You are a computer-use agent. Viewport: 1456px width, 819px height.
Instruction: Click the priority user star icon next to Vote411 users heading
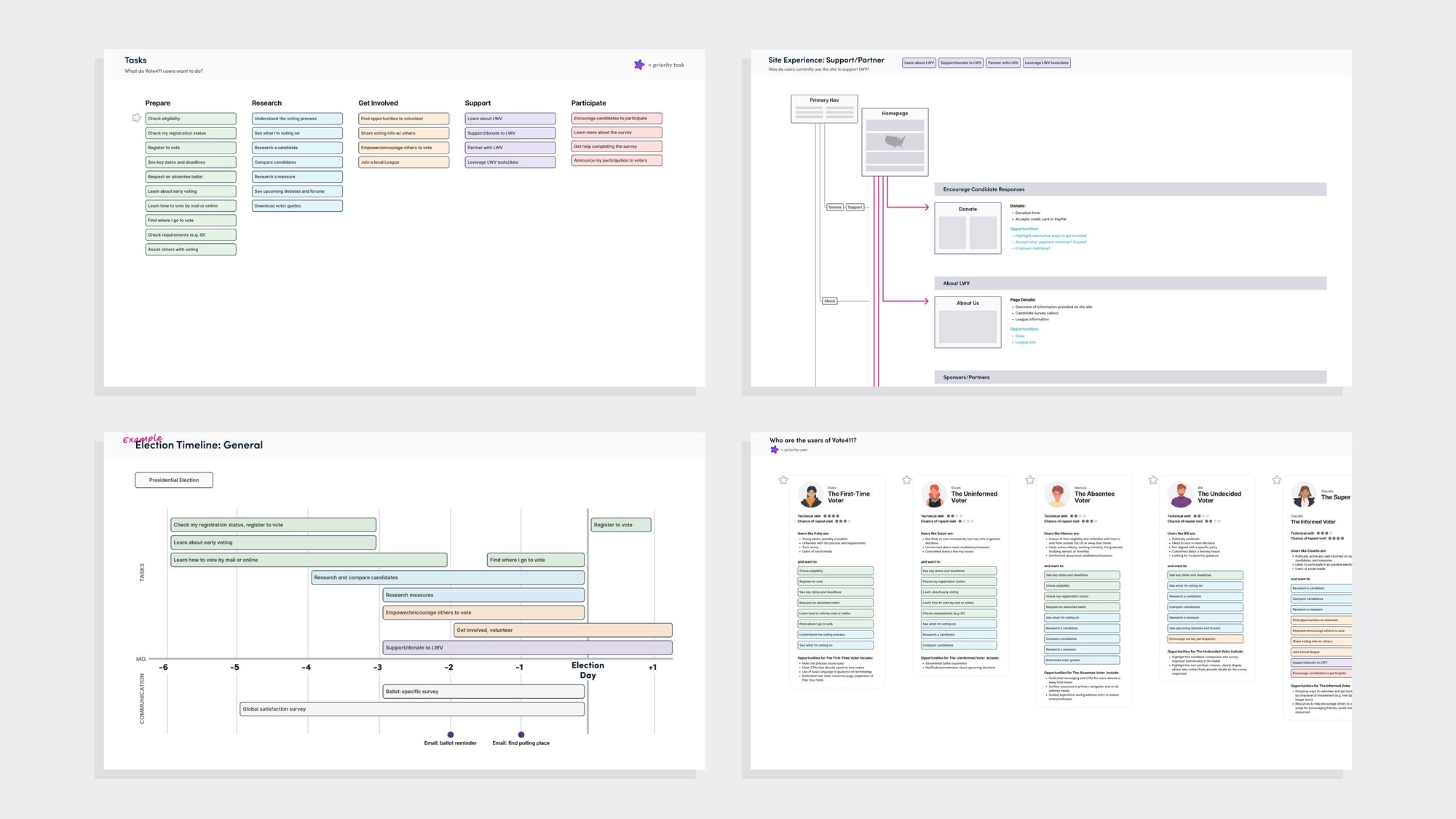pos(774,450)
